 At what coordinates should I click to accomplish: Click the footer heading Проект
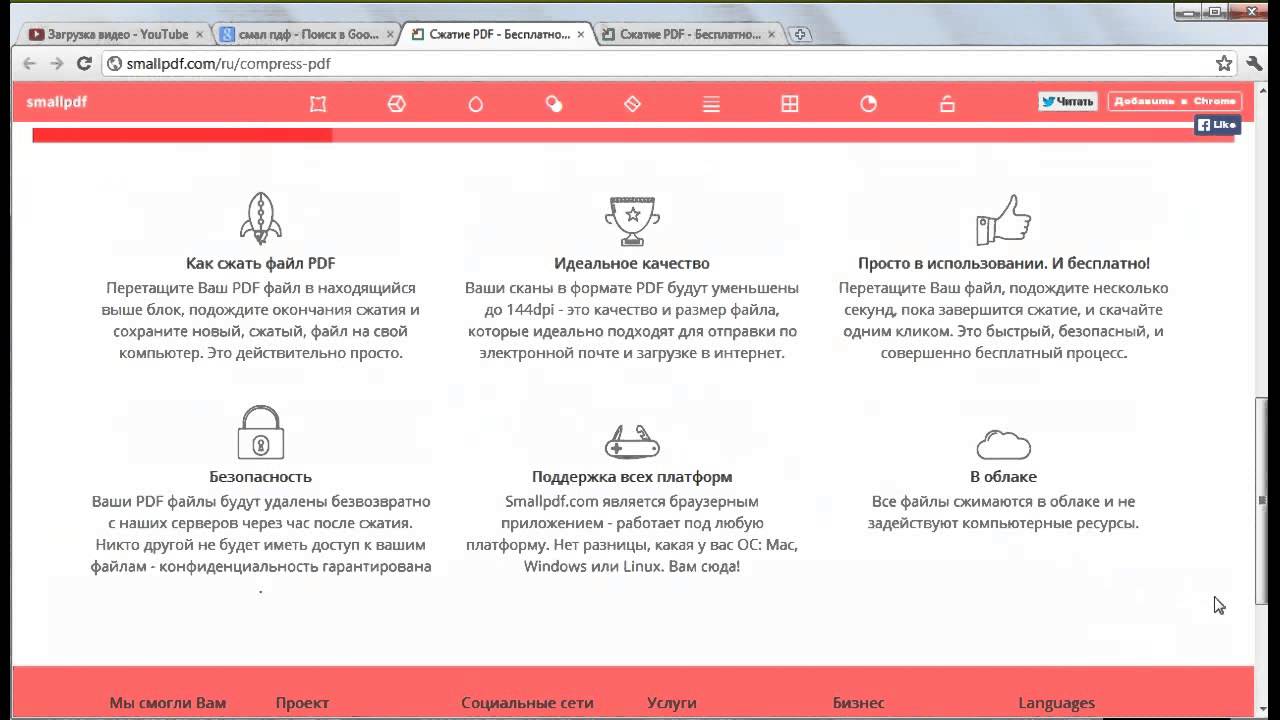coord(302,703)
